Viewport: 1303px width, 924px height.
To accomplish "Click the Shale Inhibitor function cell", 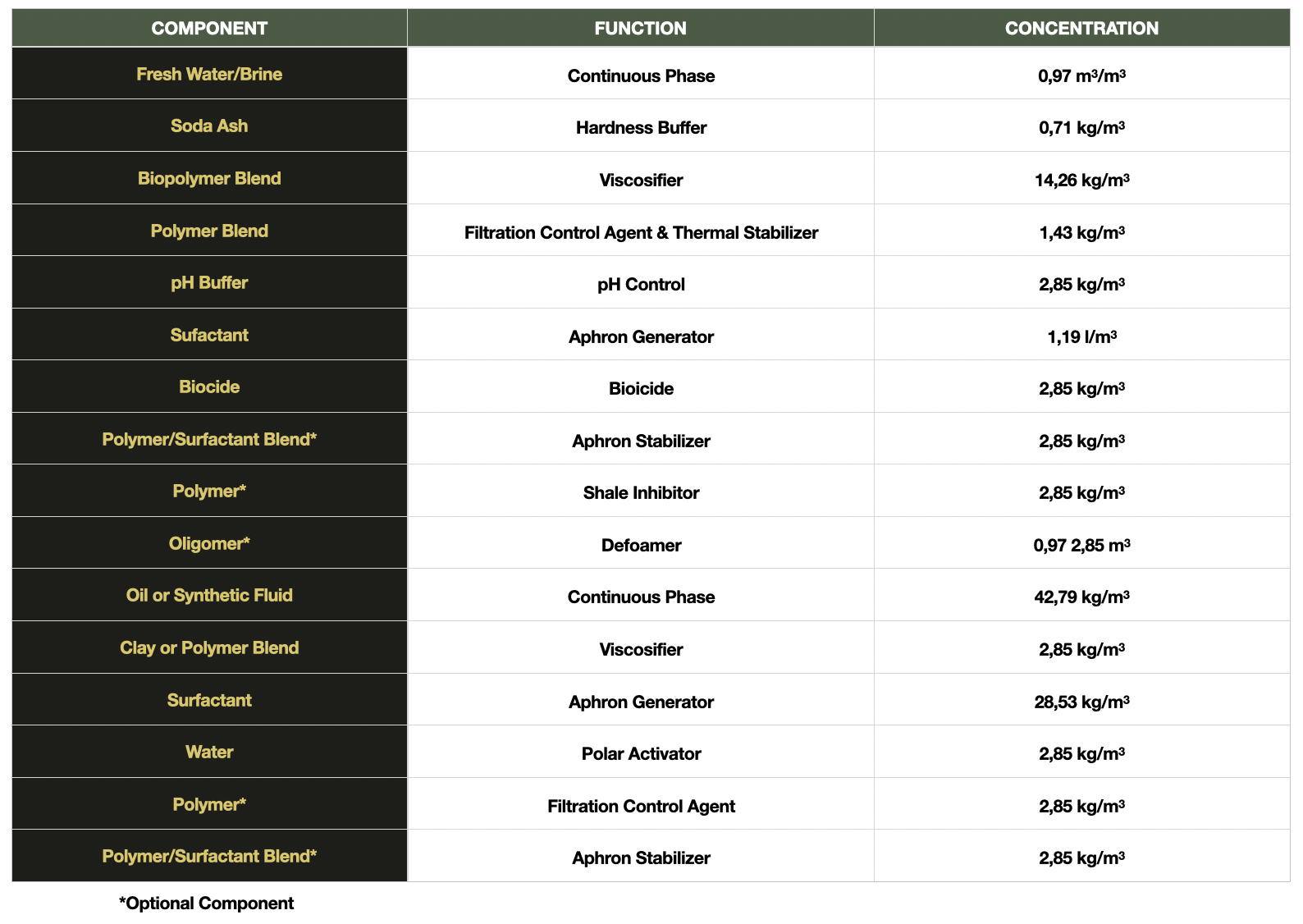I will (x=641, y=492).
